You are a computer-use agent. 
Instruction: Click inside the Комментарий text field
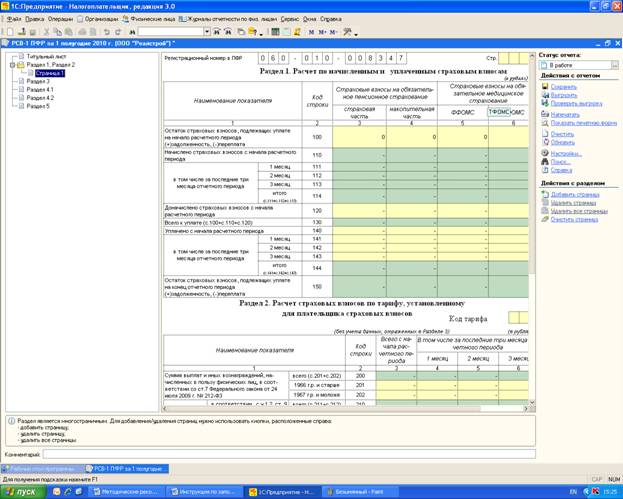[x=289, y=454]
